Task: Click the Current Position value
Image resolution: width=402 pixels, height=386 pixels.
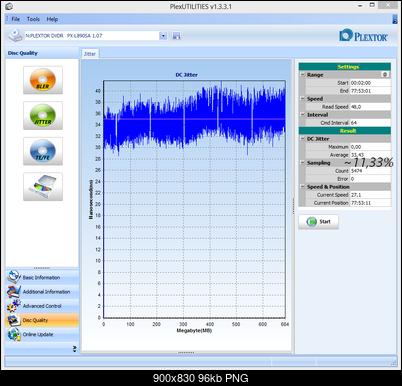Action: tap(370, 203)
